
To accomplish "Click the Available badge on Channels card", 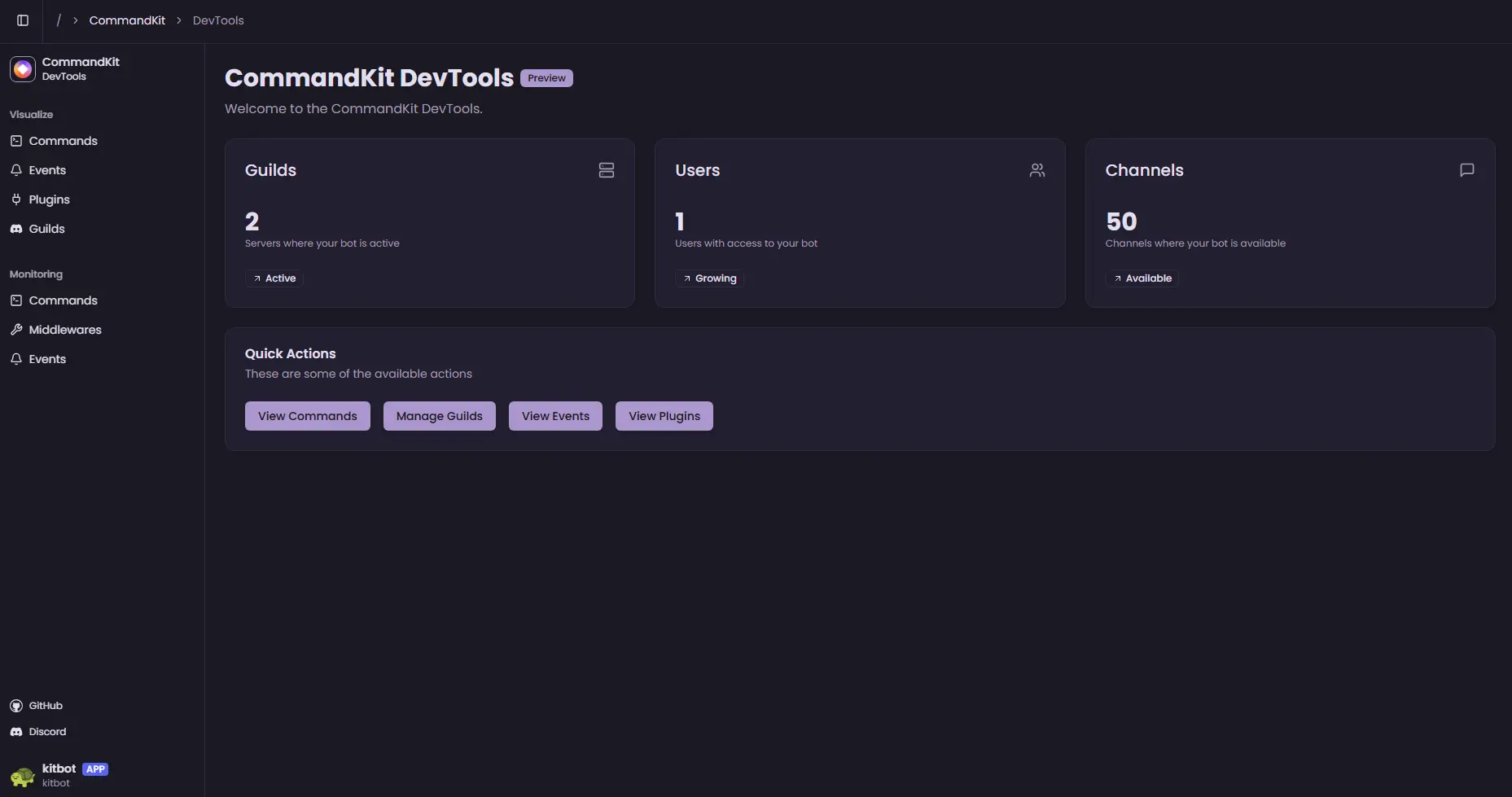I will tap(1142, 278).
